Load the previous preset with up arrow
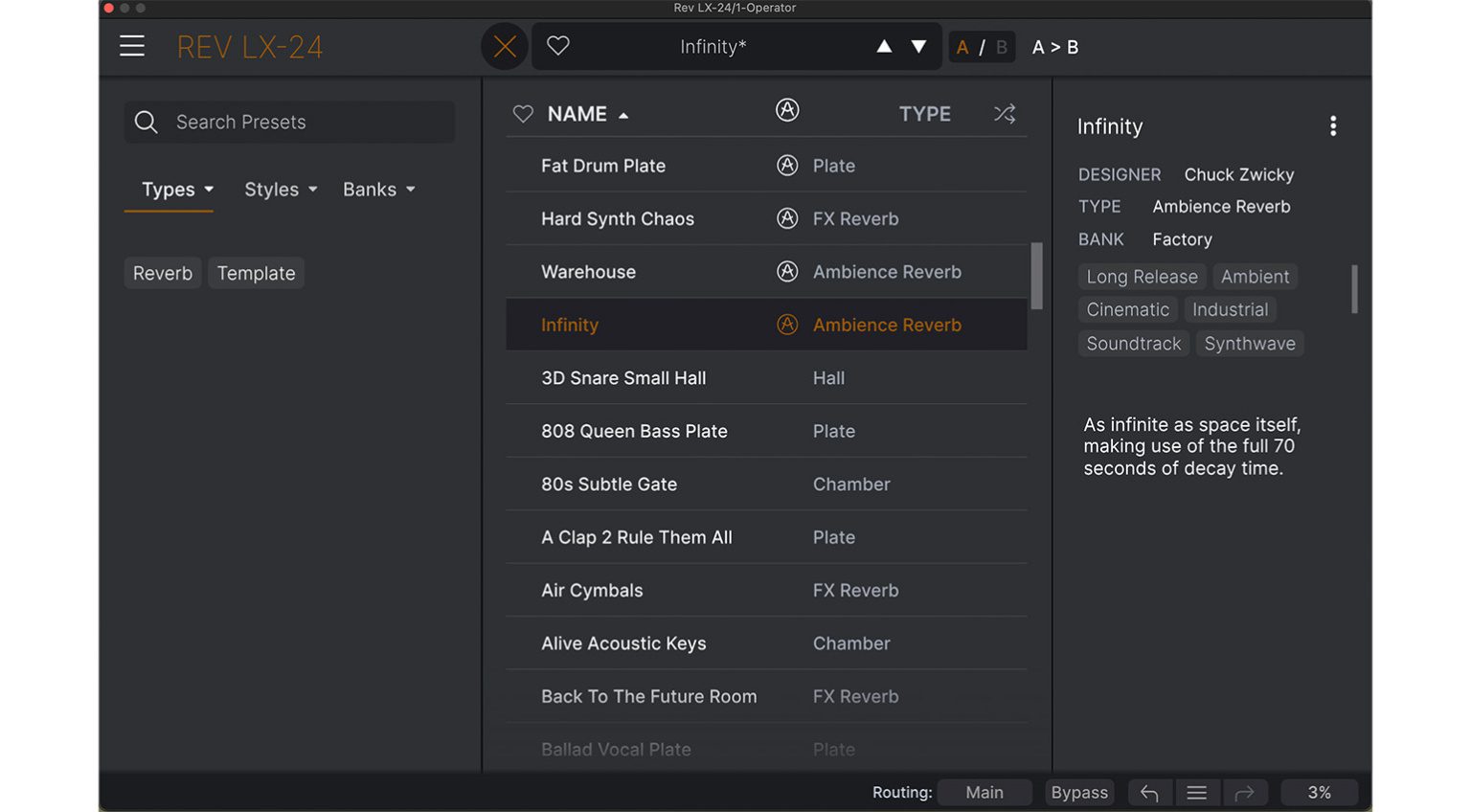 (x=884, y=46)
